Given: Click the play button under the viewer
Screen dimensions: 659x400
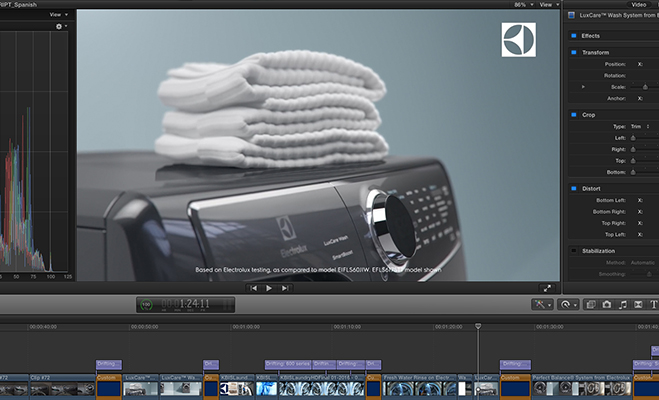Looking at the screenshot, I should pyautogui.click(x=269, y=288).
